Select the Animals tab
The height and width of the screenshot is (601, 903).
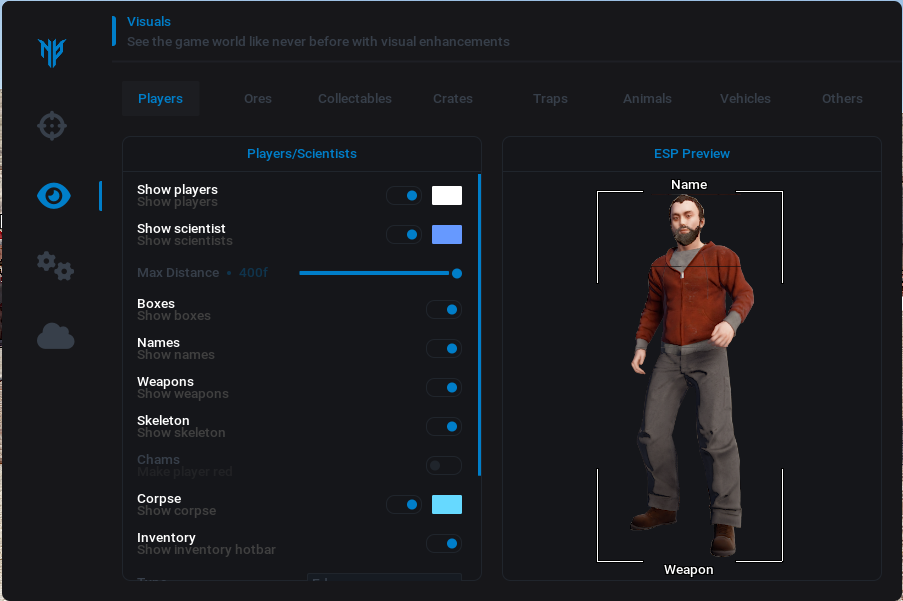point(647,99)
